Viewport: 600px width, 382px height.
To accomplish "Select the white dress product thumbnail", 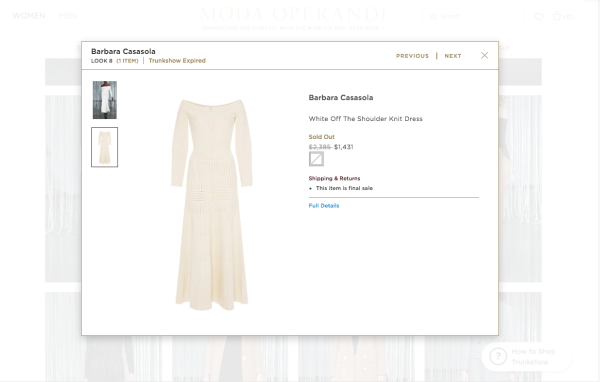I will click(x=104, y=147).
